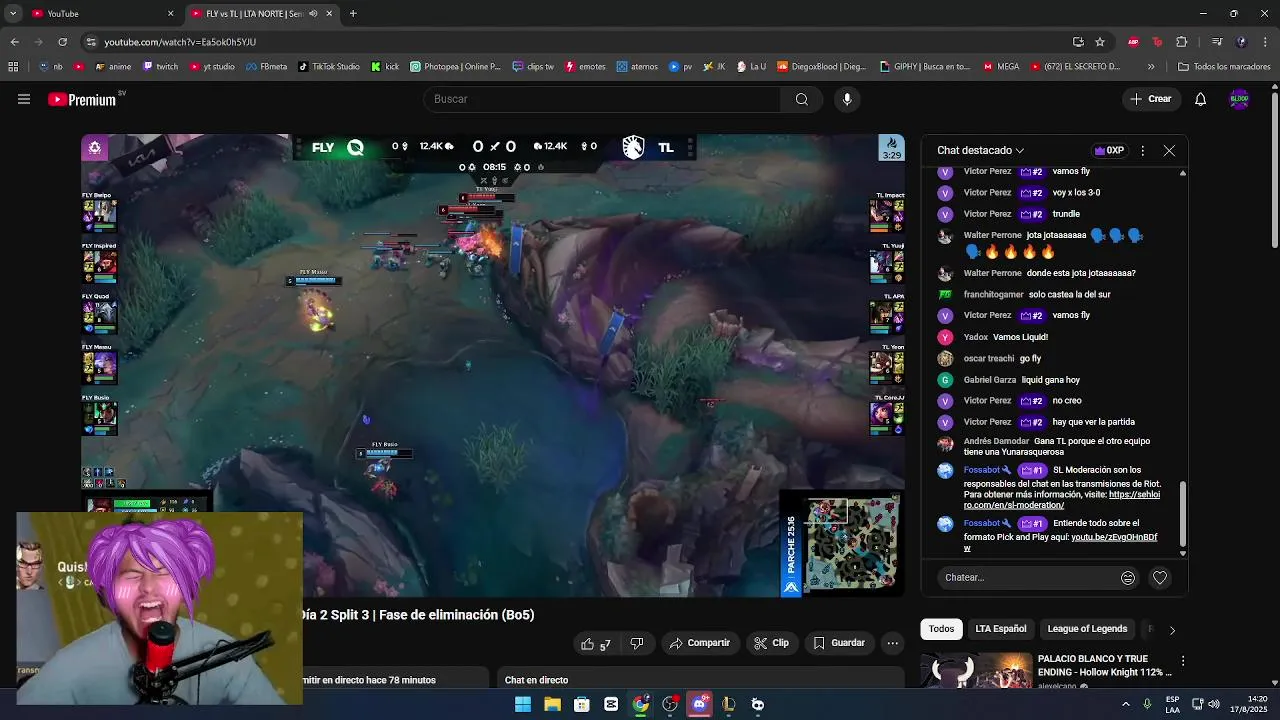Open the 0XP channel points badge

tap(1109, 150)
